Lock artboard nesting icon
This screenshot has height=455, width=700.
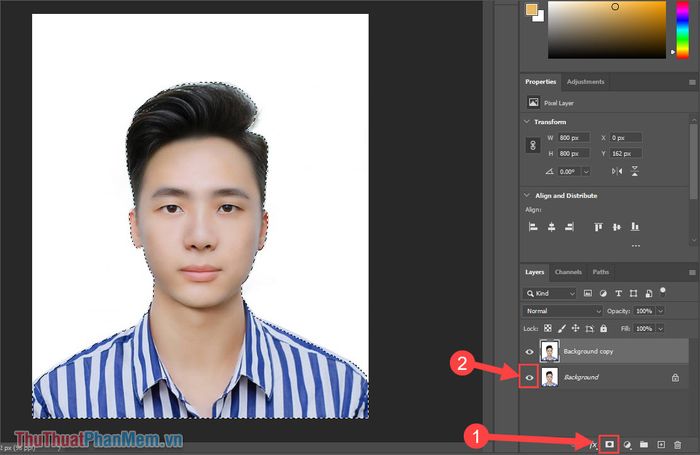590,329
